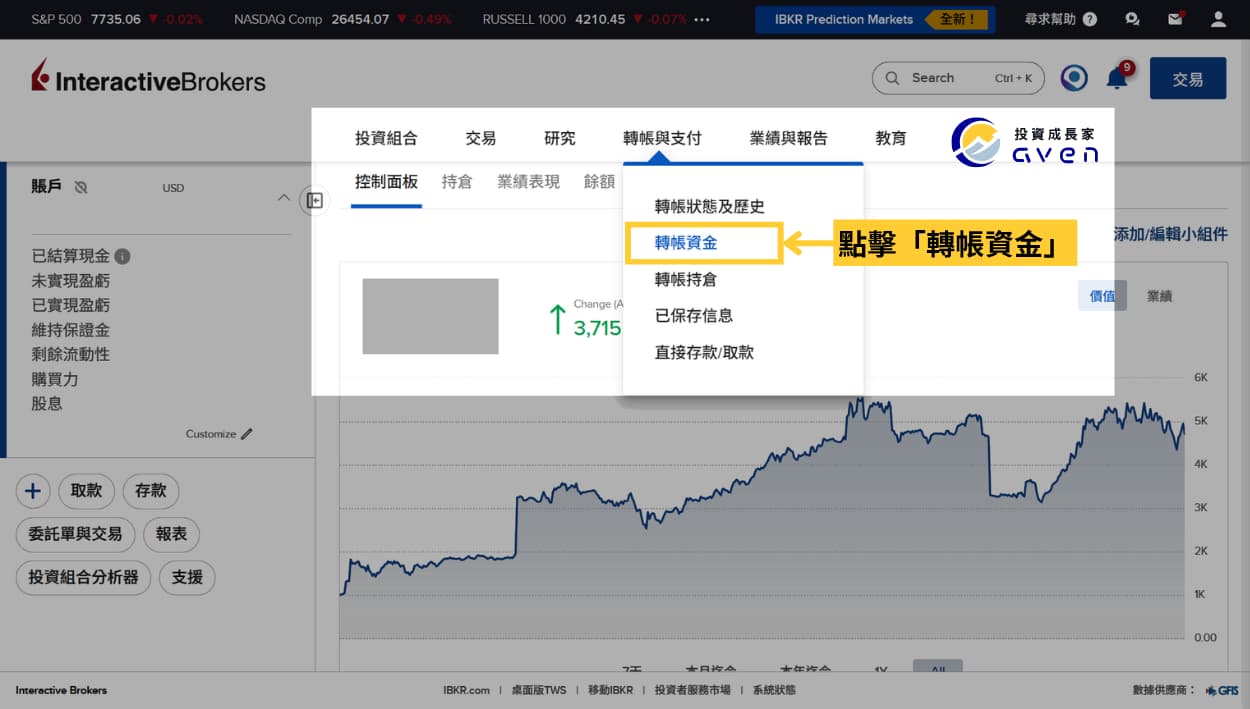Image resolution: width=1250 pixels, height=709 pixels.
Task: Select 已保存信息 menu entry
Action: coord(694,315)
